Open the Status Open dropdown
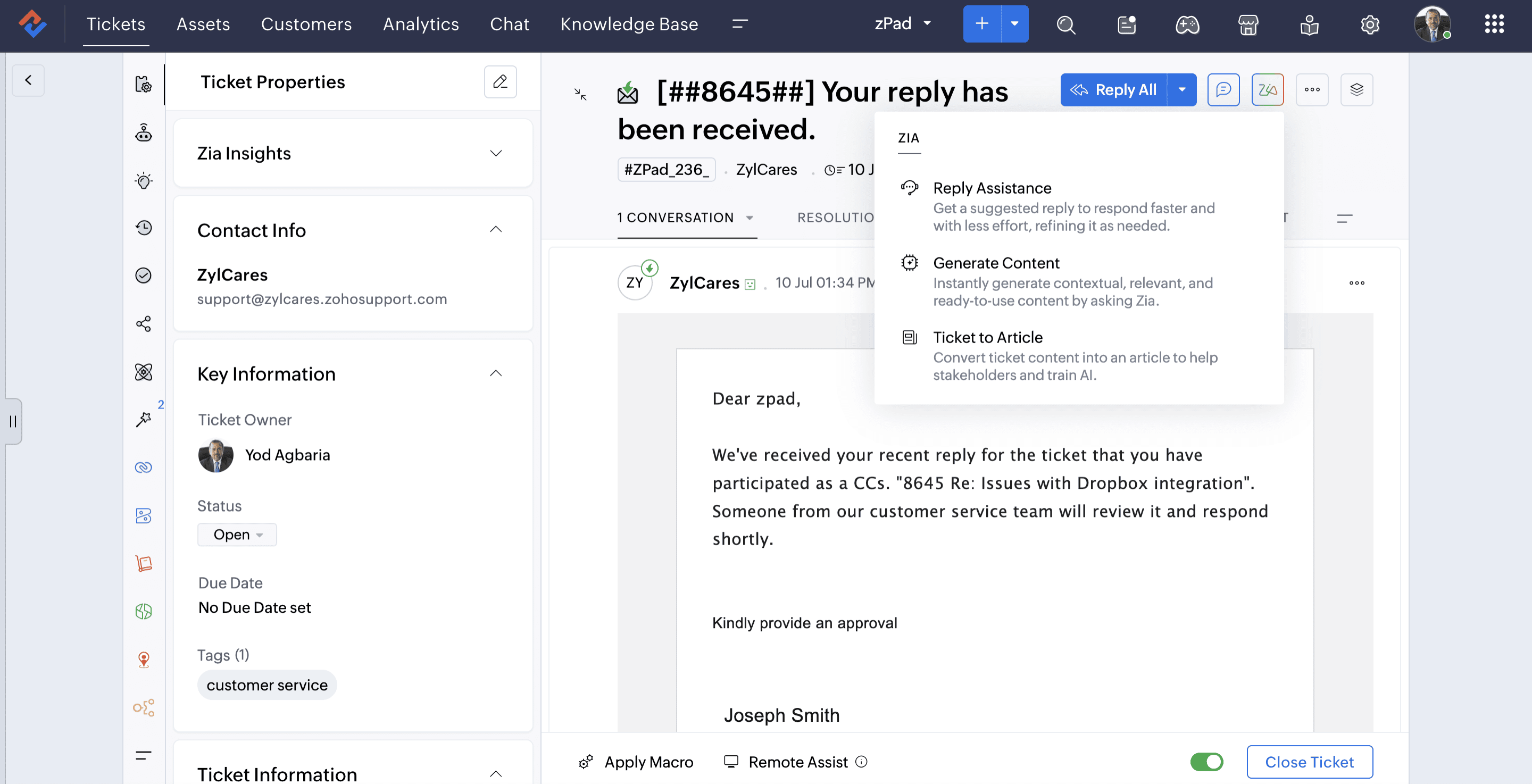The height and width of the screenshot is (784, 1532). click(x=237, y=535)
